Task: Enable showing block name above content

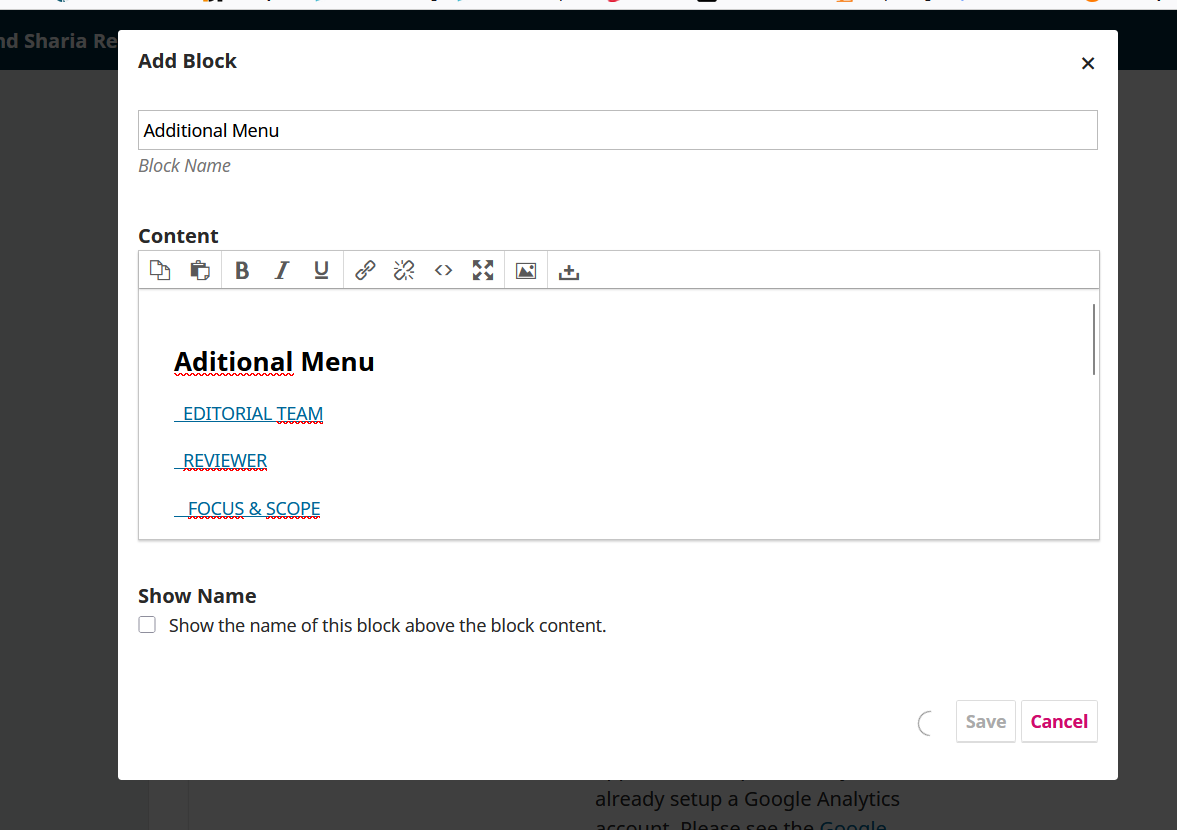Action: click(148, 626)
